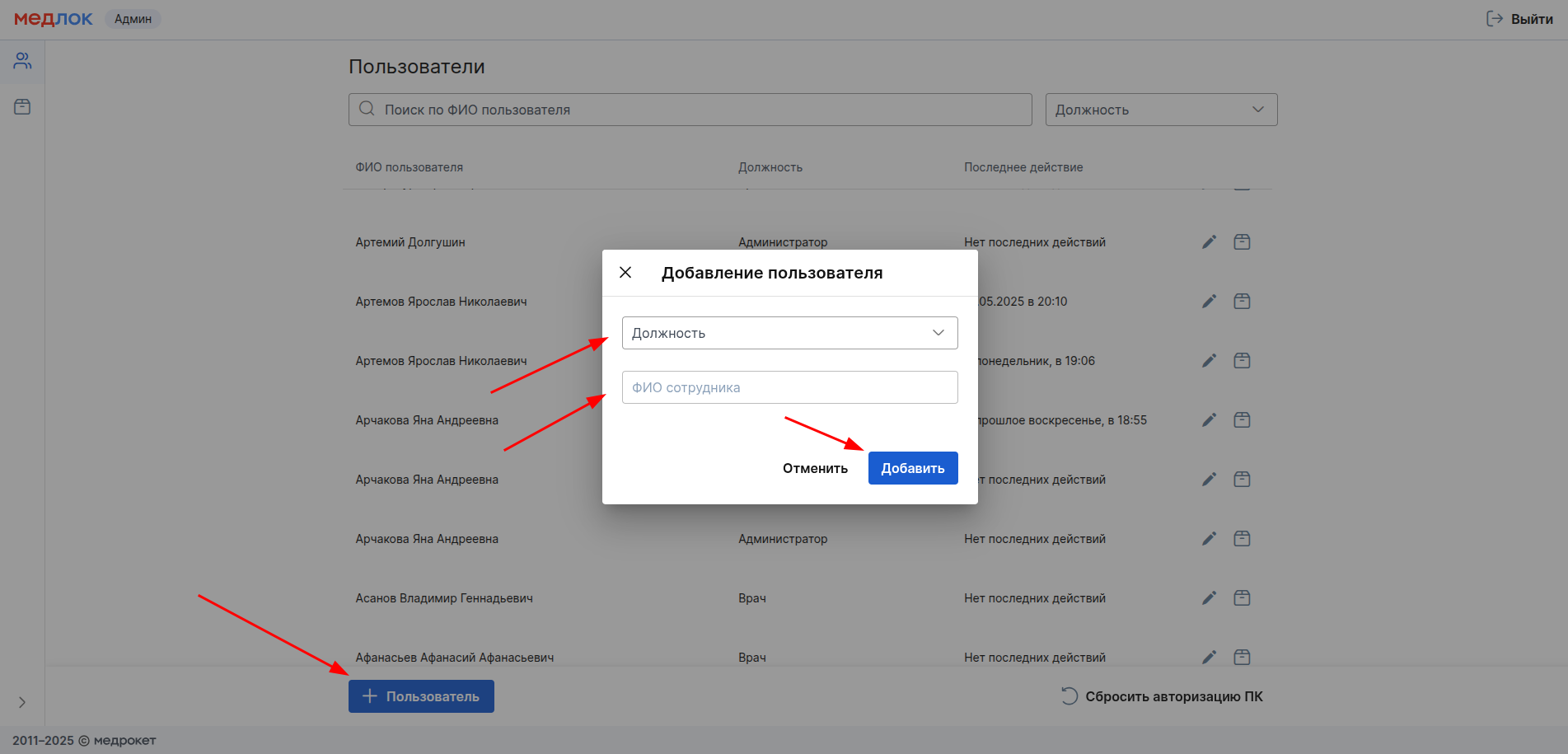Click archive icon on 18:55 row
1568x754 pixels.
pyautogui.click(x=1242, y=420)
